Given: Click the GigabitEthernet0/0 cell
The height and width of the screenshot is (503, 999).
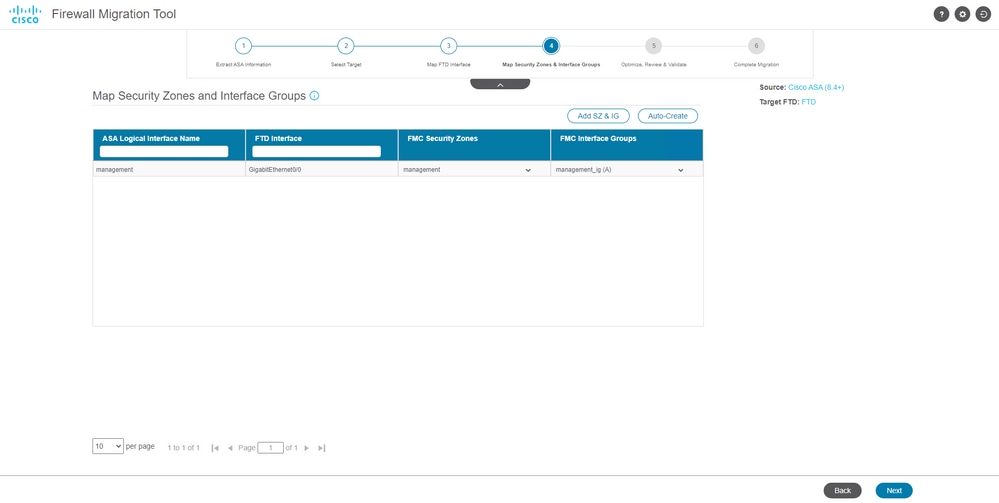Looking at the screenshot, I should point(322,170).
